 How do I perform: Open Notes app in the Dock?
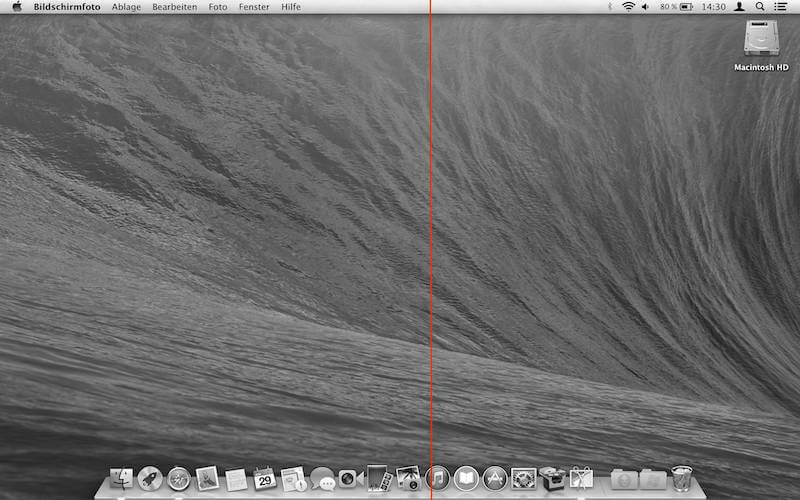coord(236,479)
